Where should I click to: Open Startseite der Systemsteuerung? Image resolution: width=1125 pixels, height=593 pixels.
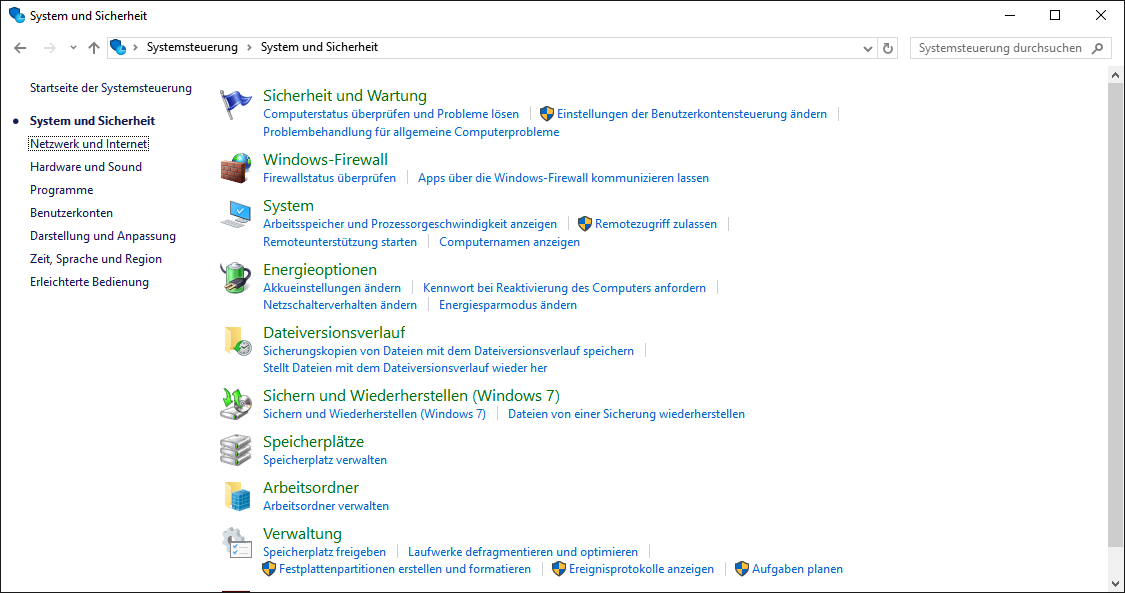(x=111, y=88)
